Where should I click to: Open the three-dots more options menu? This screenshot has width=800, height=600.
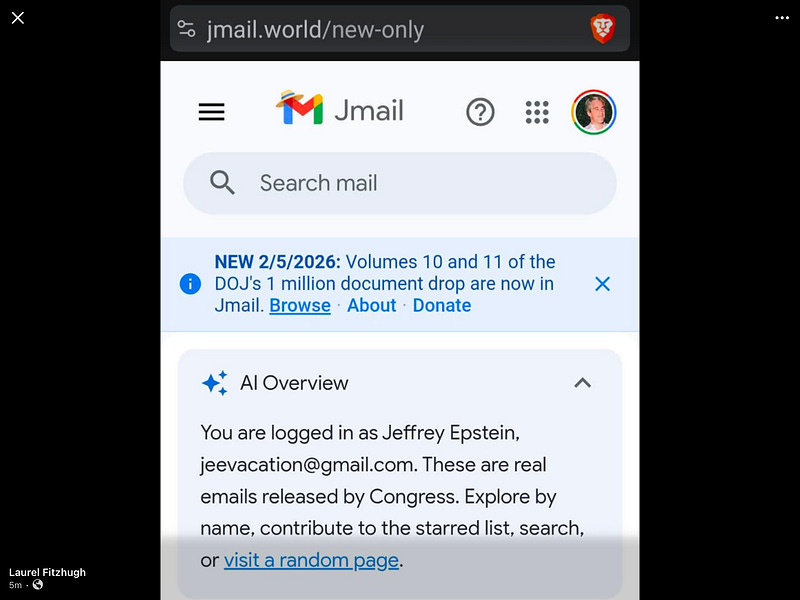tap(782, 18)
